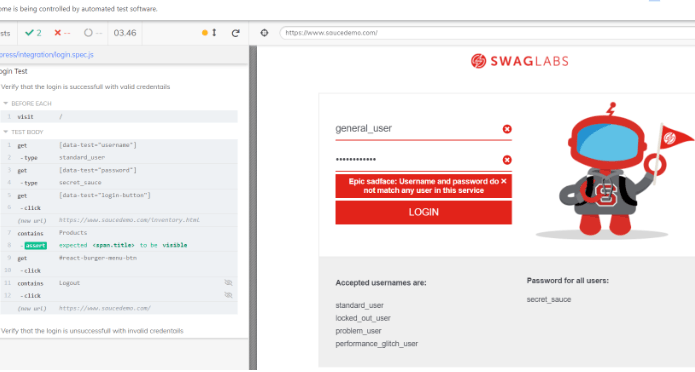Click the secret_sauce password text

pyautogui.click(x=549, y=300)
